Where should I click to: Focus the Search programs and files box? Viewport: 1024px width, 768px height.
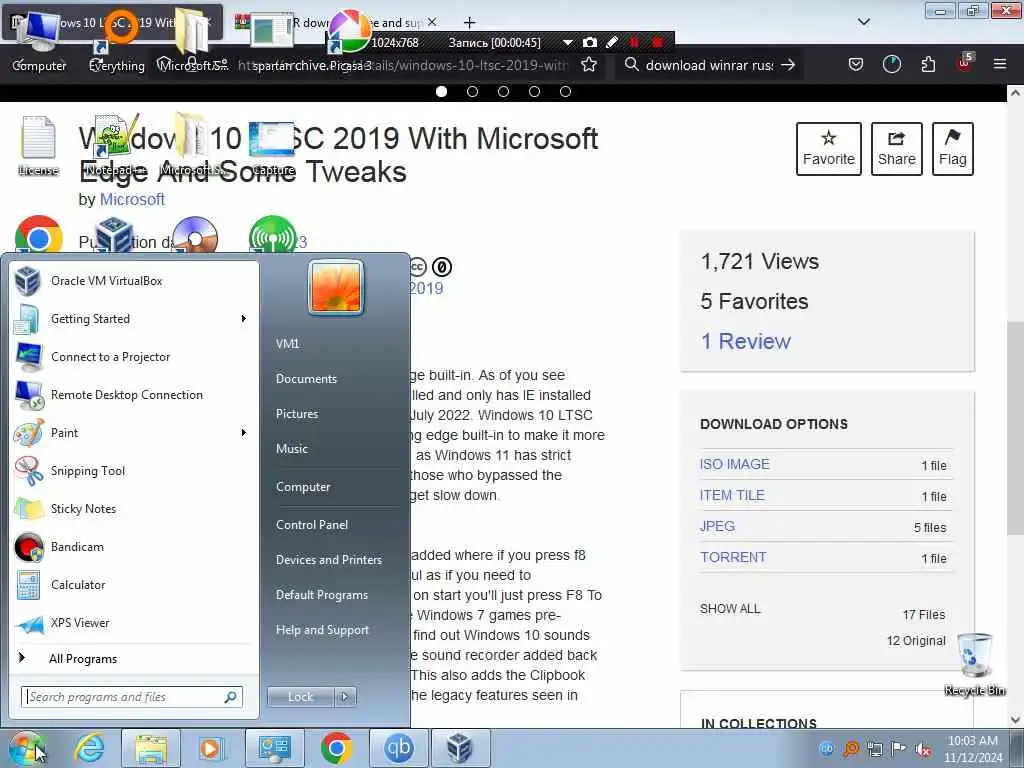(132, 697)
